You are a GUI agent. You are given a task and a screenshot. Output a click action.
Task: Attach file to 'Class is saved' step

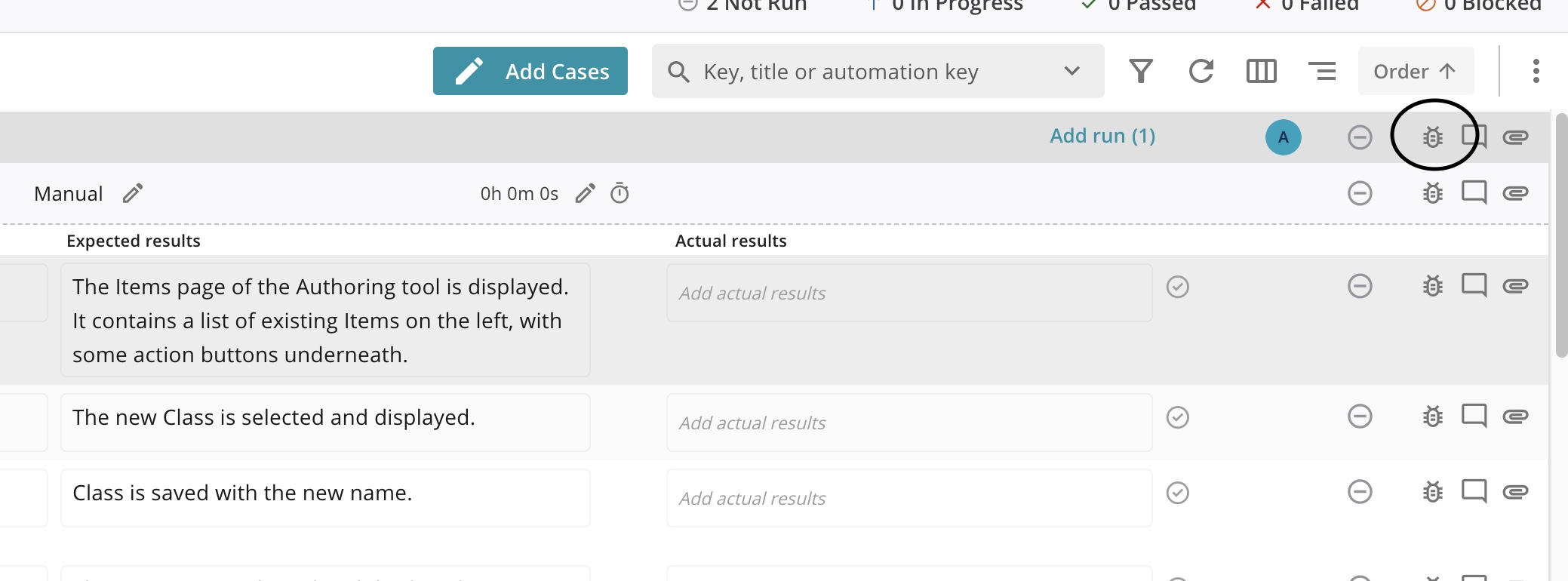coord(1515,493)
